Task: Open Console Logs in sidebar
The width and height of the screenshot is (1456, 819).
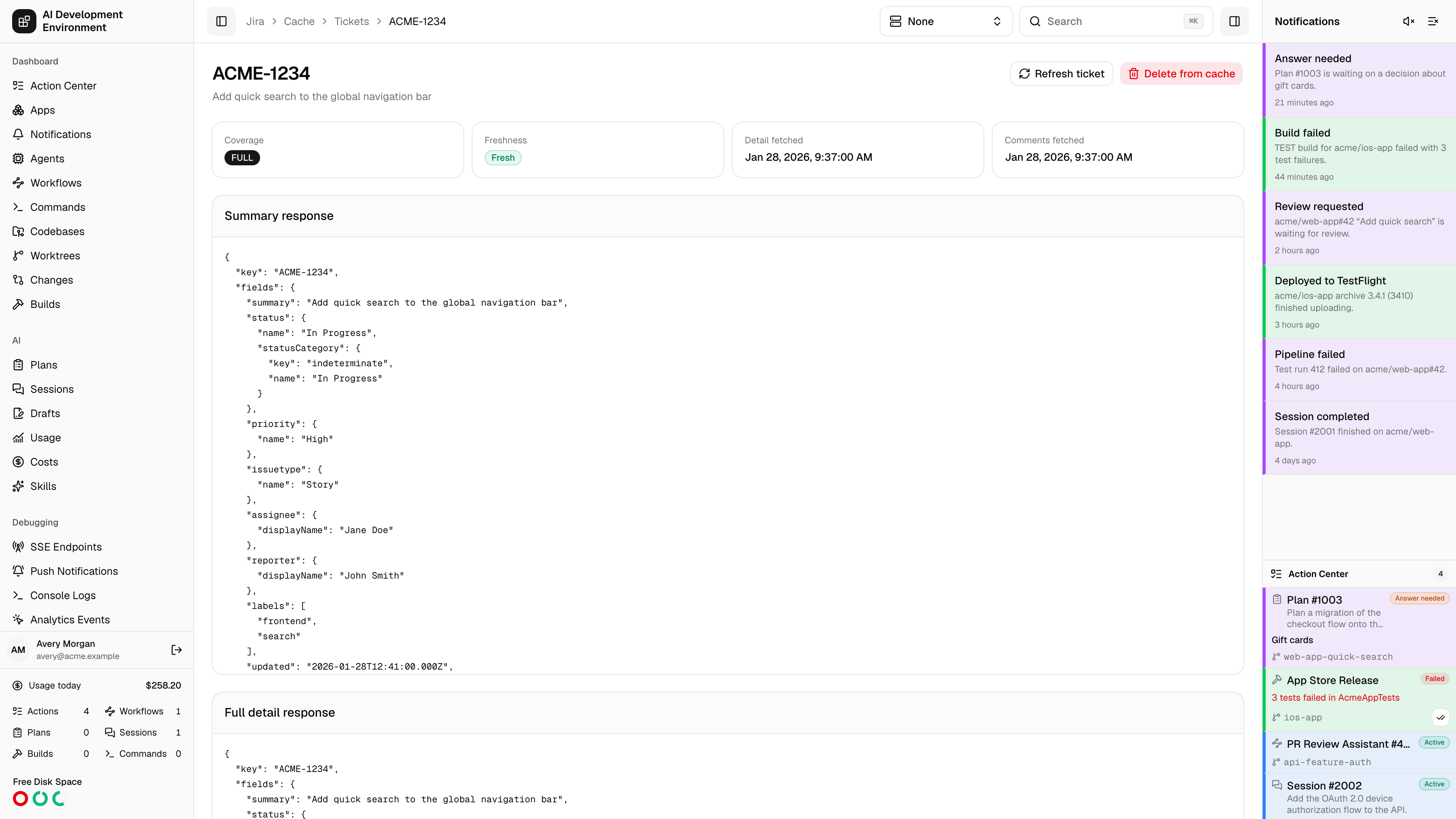Action: tap(97, 596)
